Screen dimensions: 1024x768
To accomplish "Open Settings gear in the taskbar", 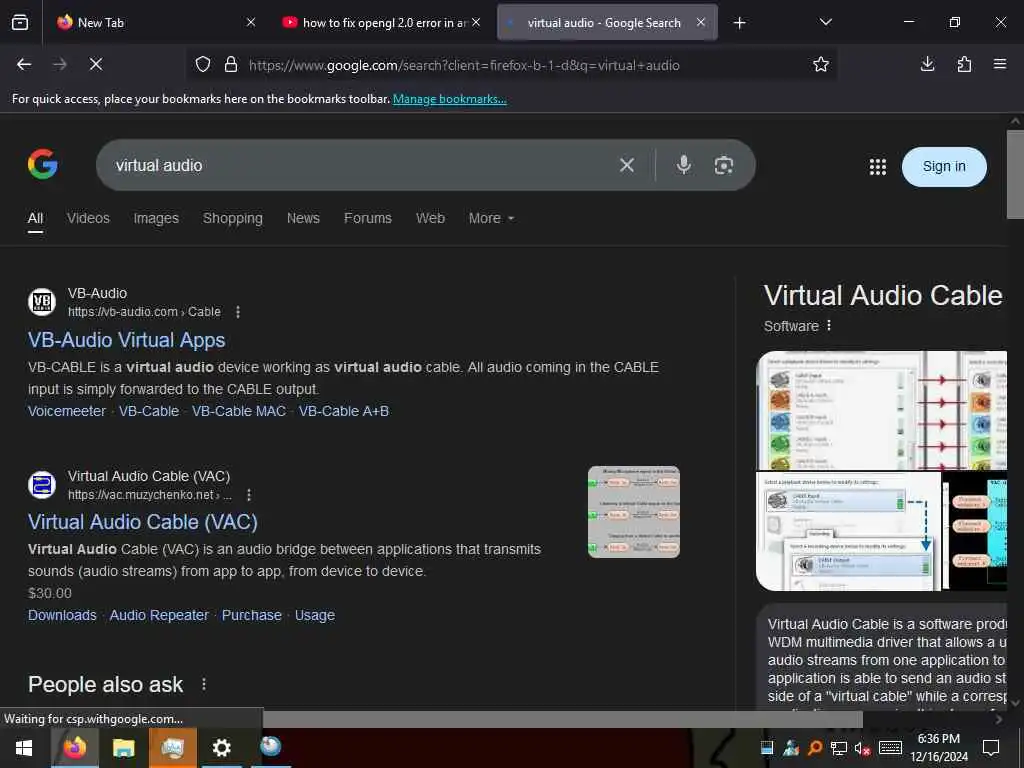I will 221,748.
